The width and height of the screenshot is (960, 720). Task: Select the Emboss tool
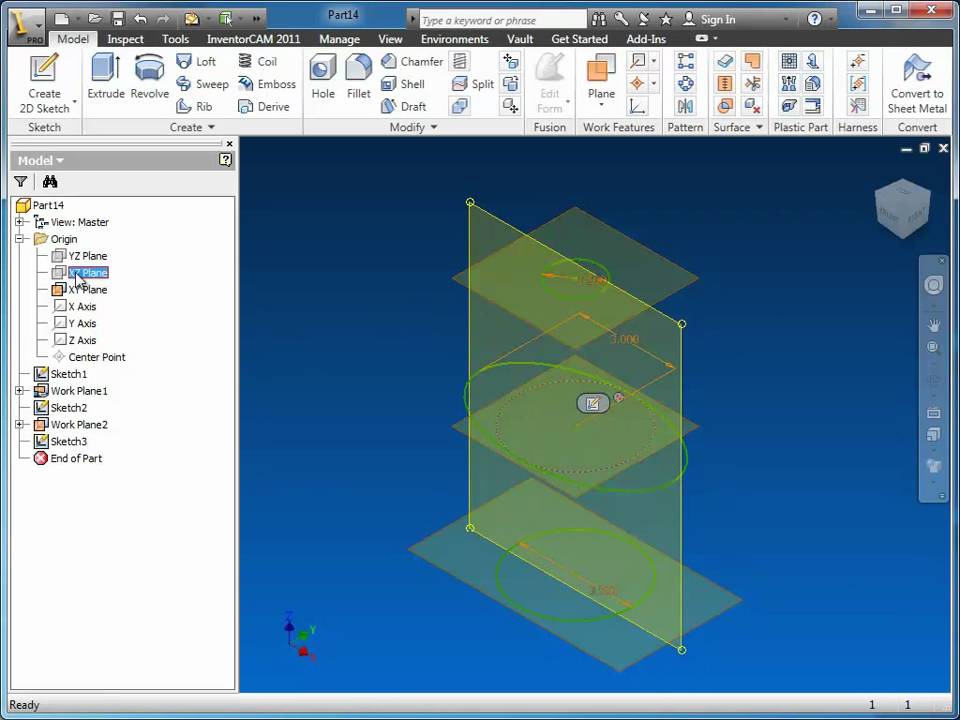tap(266, 84)
